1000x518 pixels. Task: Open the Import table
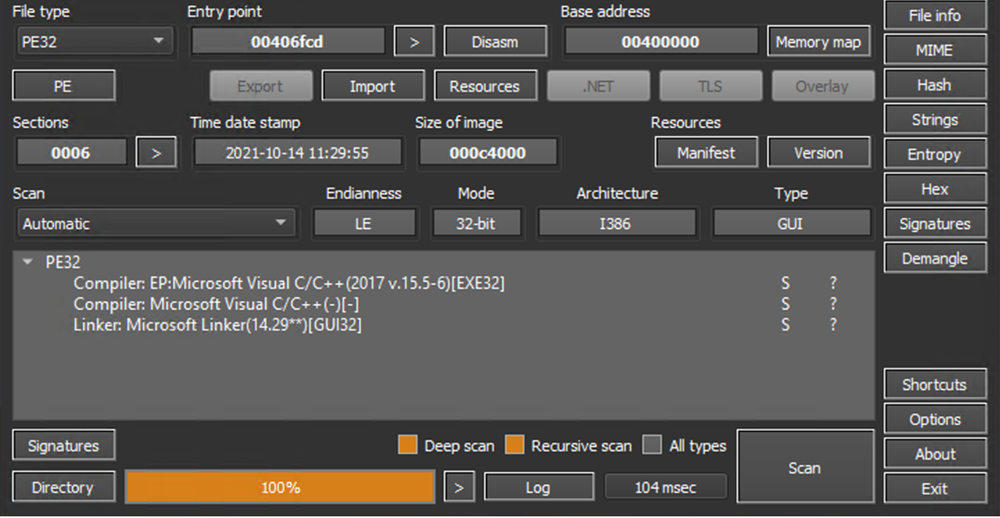click(372, 86)
